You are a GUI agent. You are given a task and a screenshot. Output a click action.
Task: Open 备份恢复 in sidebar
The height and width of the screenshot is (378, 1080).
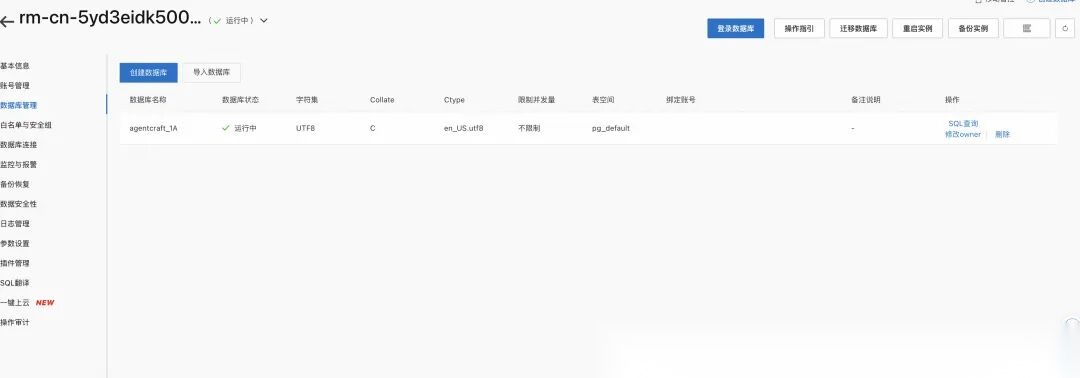(x=14, y=185)
